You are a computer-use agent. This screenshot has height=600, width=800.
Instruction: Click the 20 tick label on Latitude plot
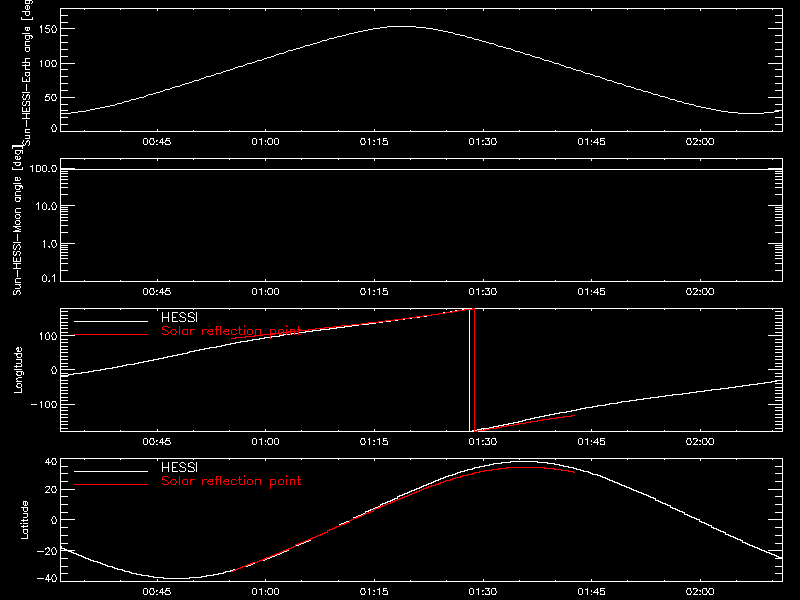[51, 489]
